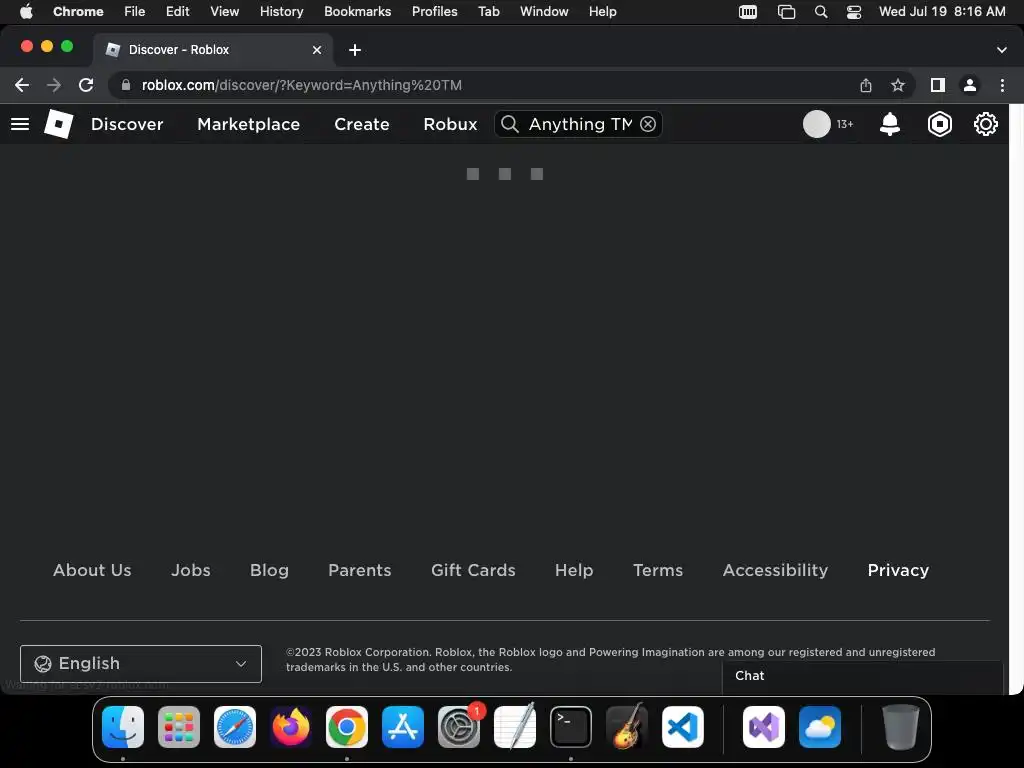
Task: Open the Chat panel
Action: pos(862,676)
